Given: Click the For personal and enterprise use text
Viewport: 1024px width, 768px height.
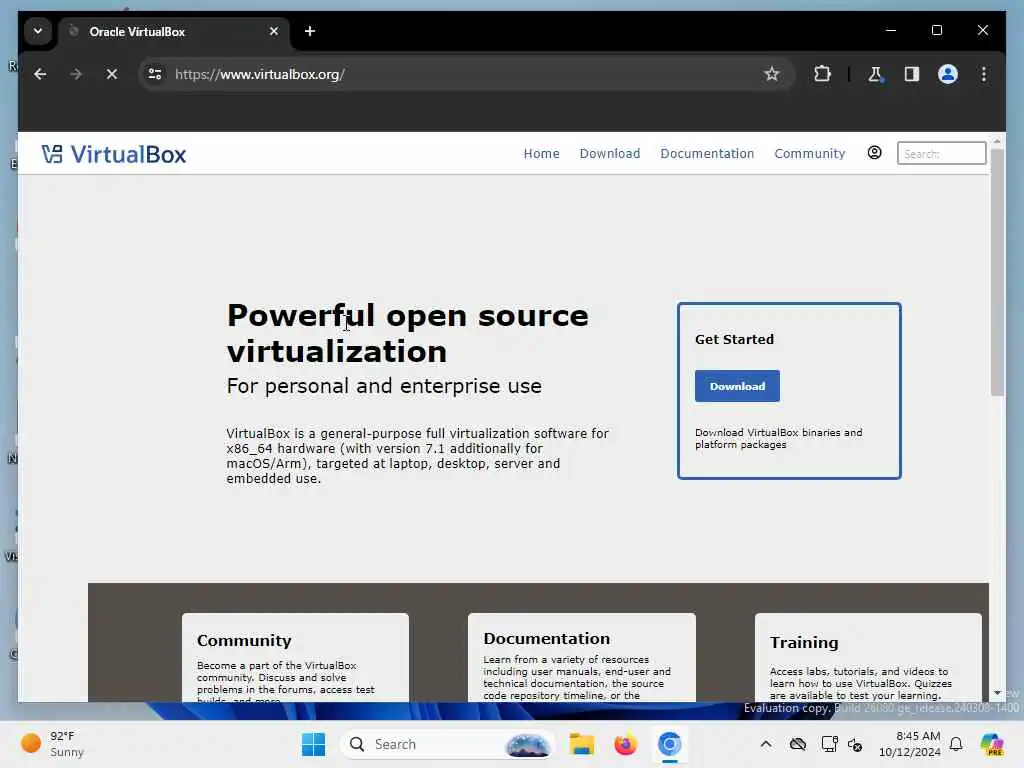Looking at the screenshot, I should click(384, 386).
